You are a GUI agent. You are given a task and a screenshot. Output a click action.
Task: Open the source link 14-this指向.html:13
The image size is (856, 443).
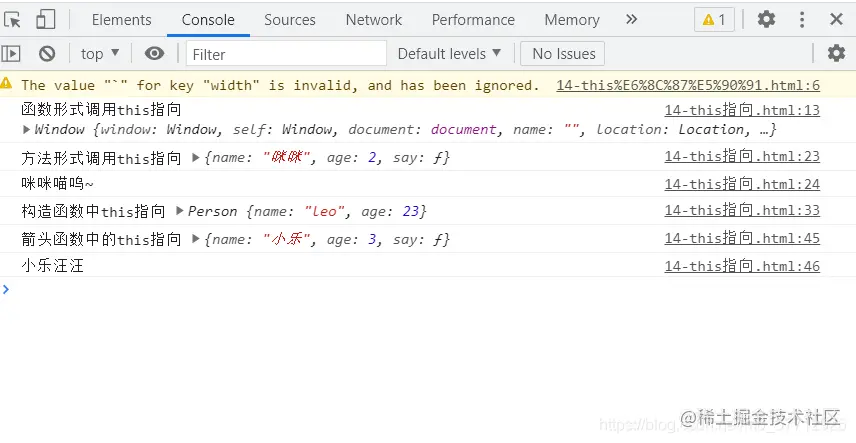[742, 110]
